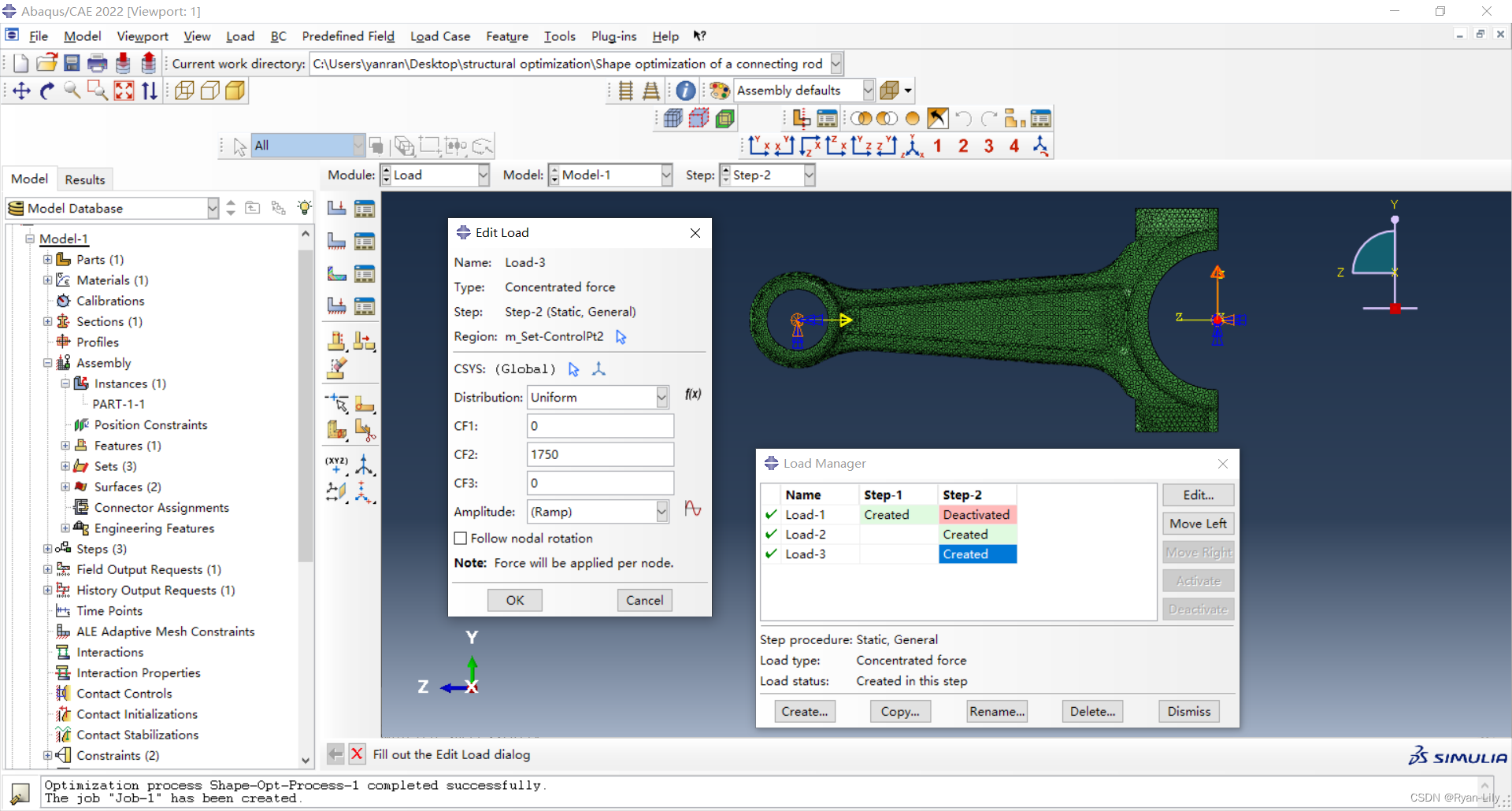The width and height of the screenshot is (1512, 811).
Task: Apply custom view number 1
Action: [x=937, y=146]
